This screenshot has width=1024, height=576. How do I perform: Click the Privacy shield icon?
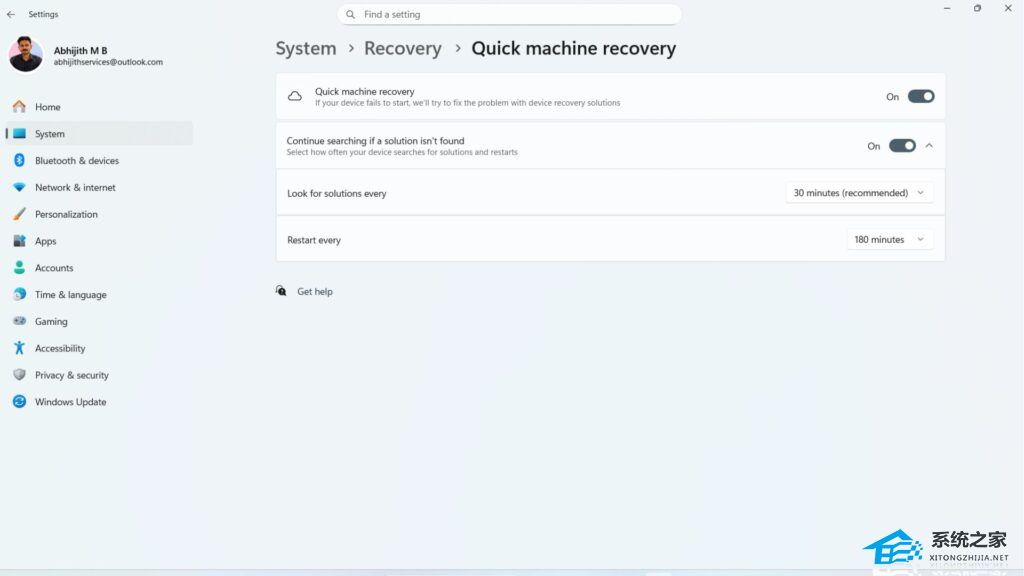point(19,374)
